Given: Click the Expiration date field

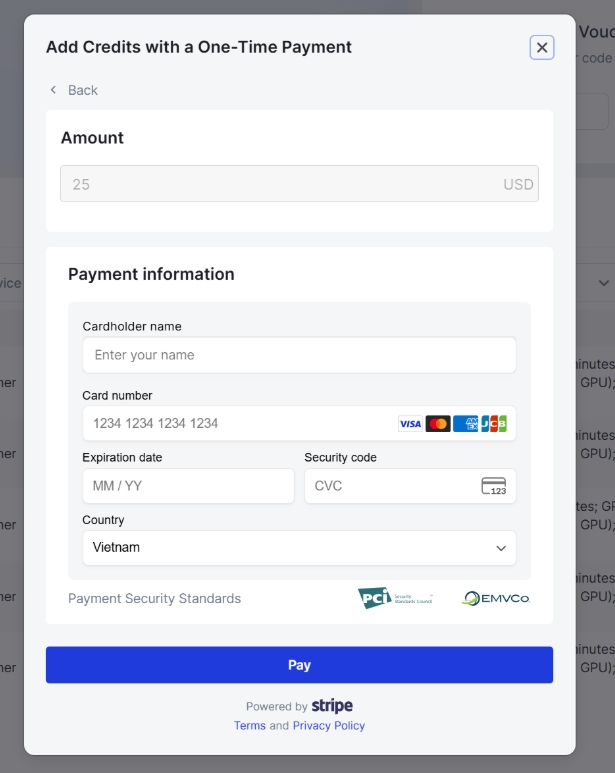Looking at the screenshot, I should [188, 486].
